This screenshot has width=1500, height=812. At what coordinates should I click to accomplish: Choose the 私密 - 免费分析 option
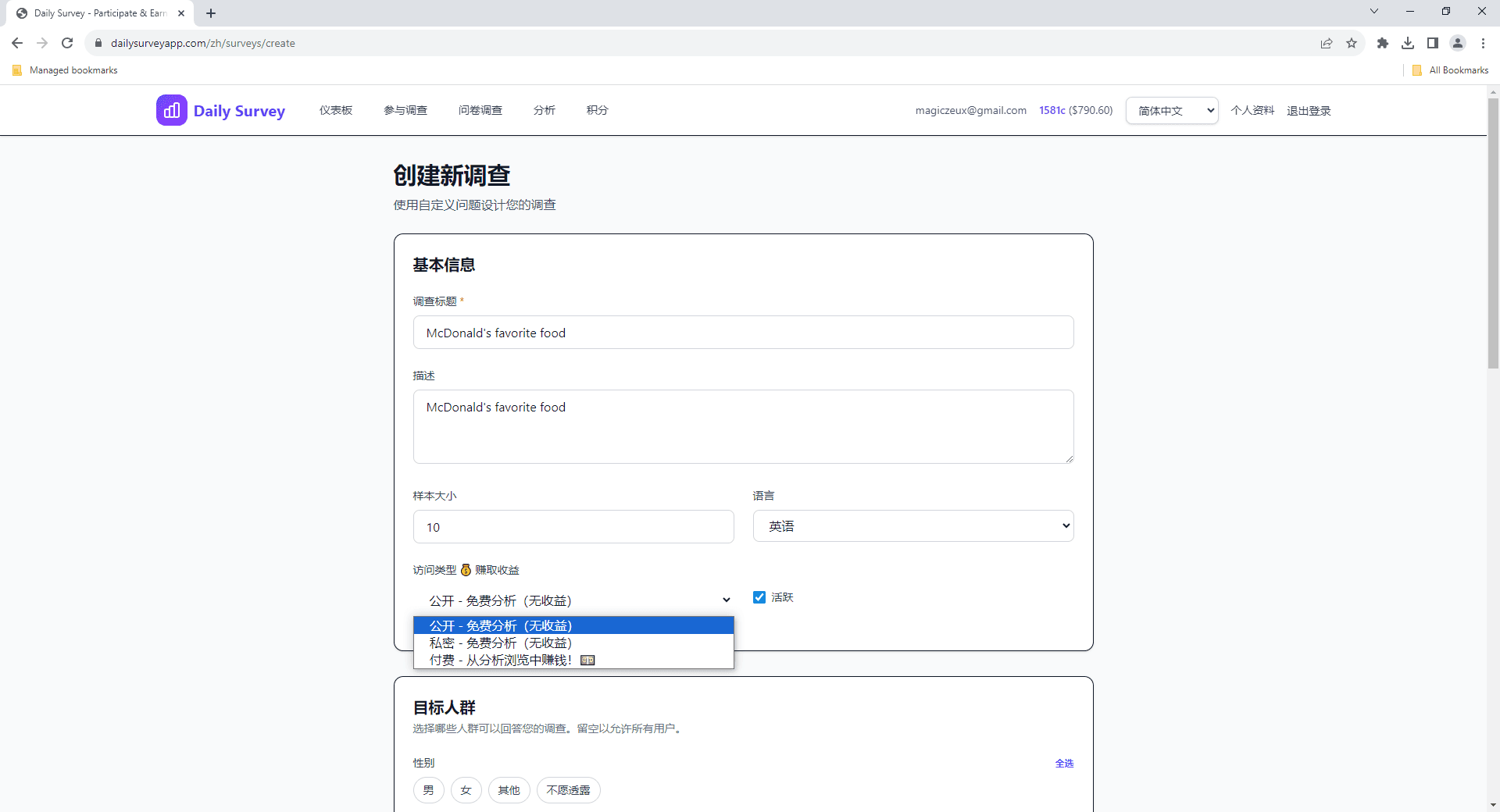[501, 643]
